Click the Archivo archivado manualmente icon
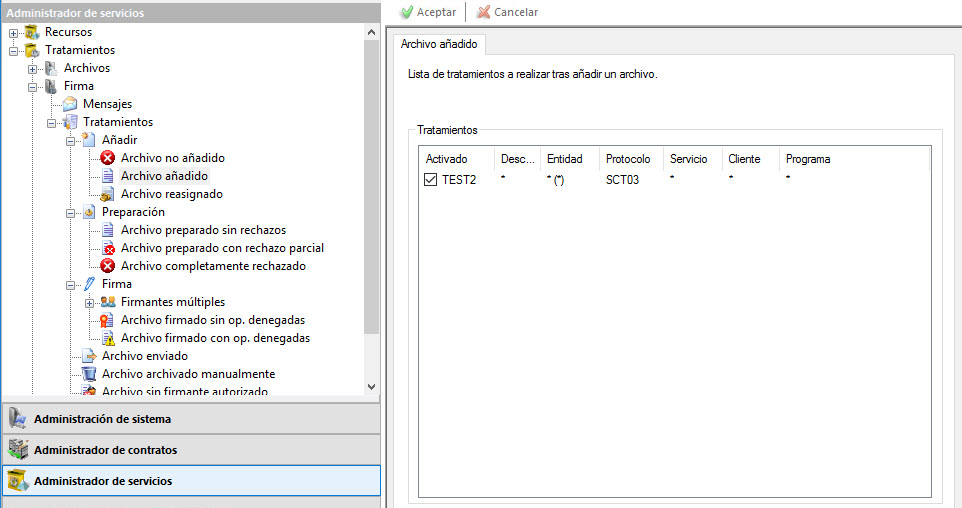Screen dimensions: 962x508 click(x=89, y=374)
